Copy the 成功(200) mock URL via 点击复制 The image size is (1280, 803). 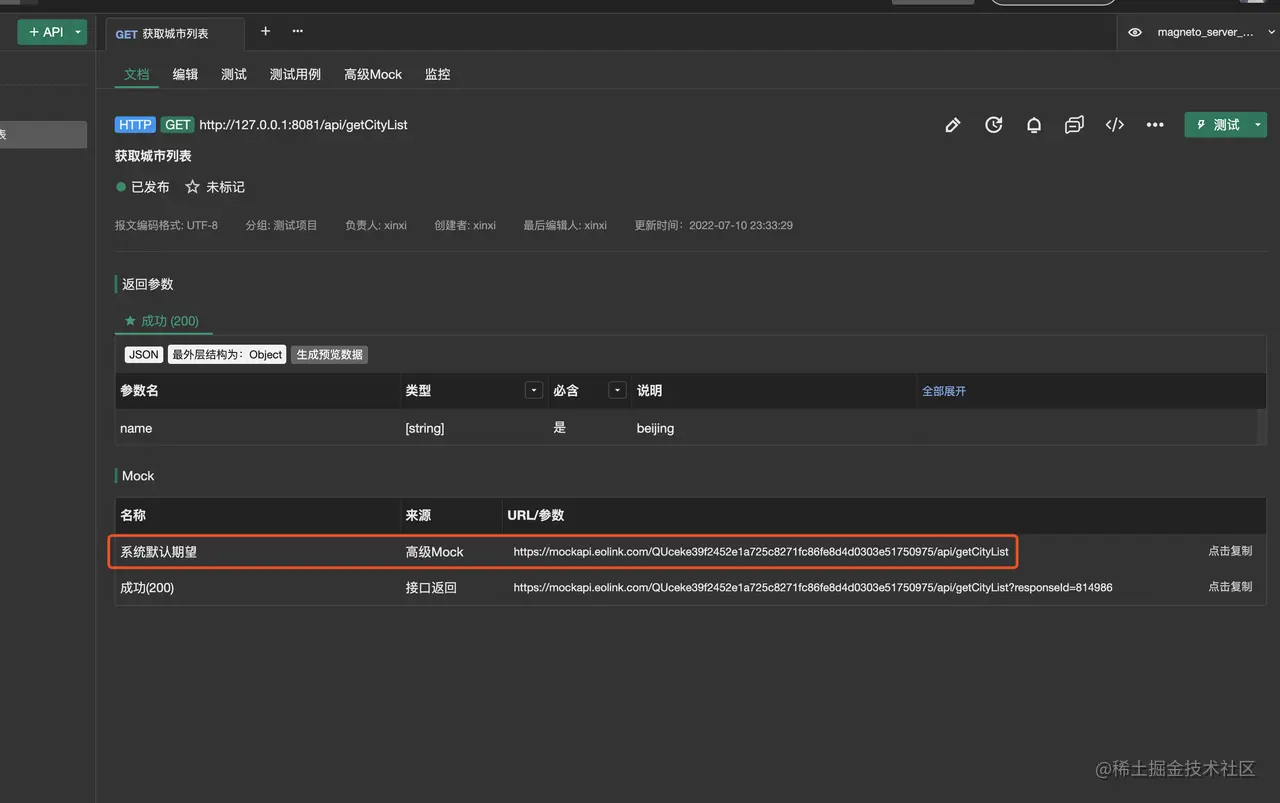tap(1230, 587)
